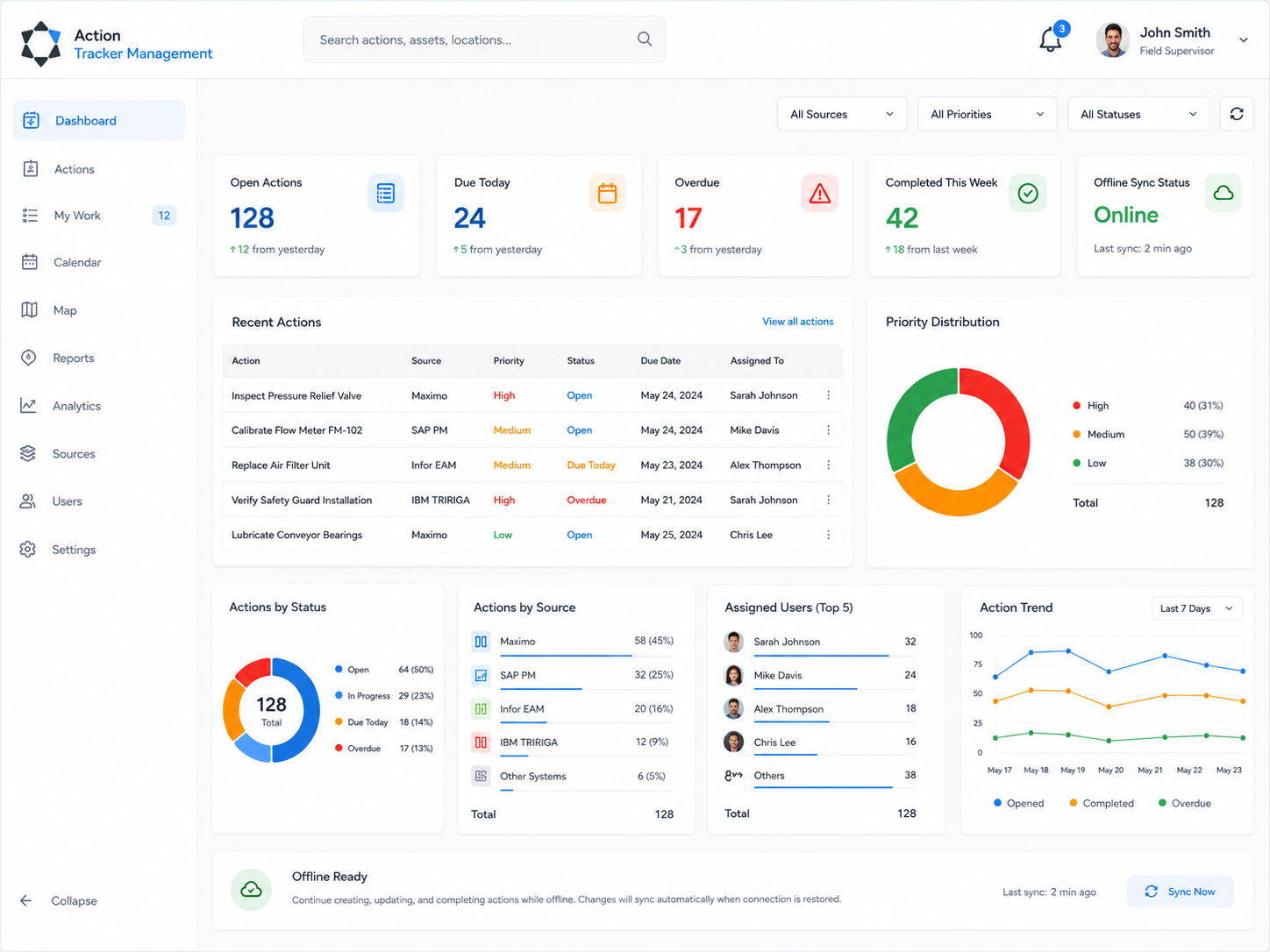Click the Overdue warning triangle icon
The height and width of the screenshot is (952, 1270).
[819, 194]
